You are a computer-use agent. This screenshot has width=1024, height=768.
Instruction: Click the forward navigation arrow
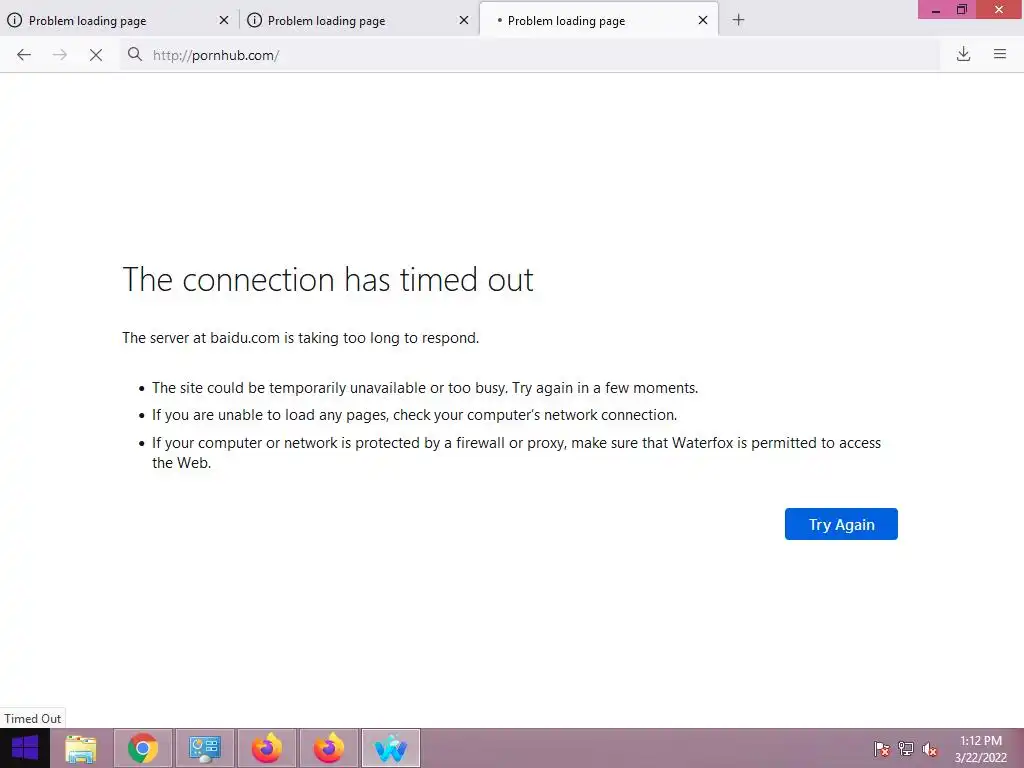59,55
